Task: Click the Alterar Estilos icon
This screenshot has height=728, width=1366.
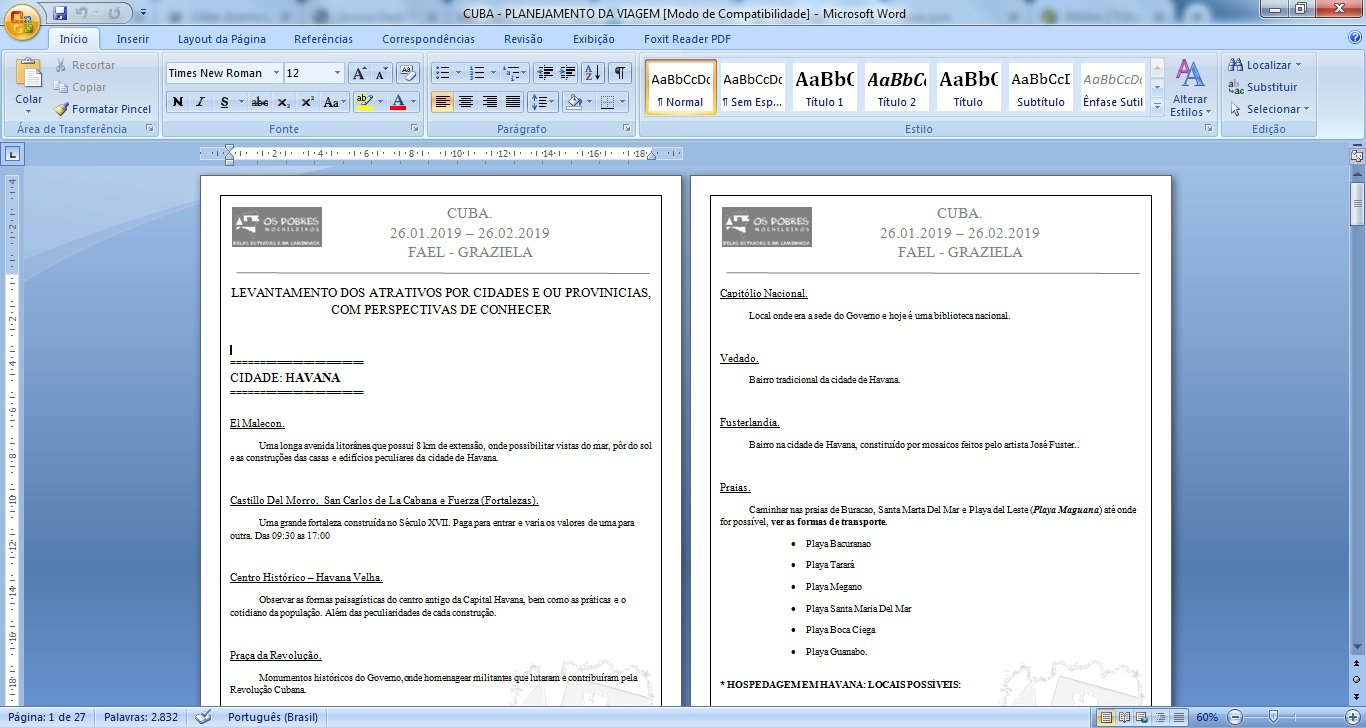Action: click(x=1189, y=87)
